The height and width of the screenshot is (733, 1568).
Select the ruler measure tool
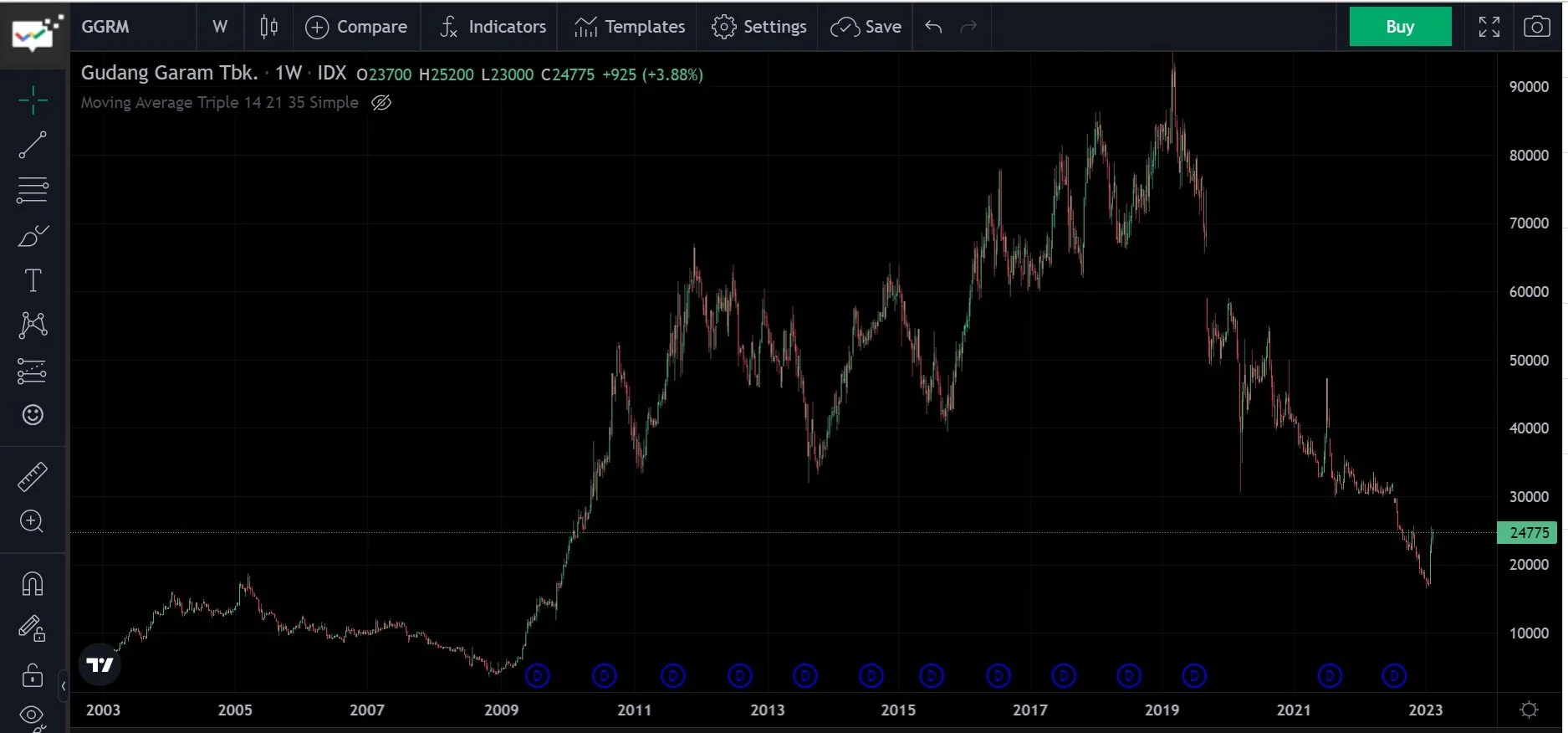pos(33,477)
